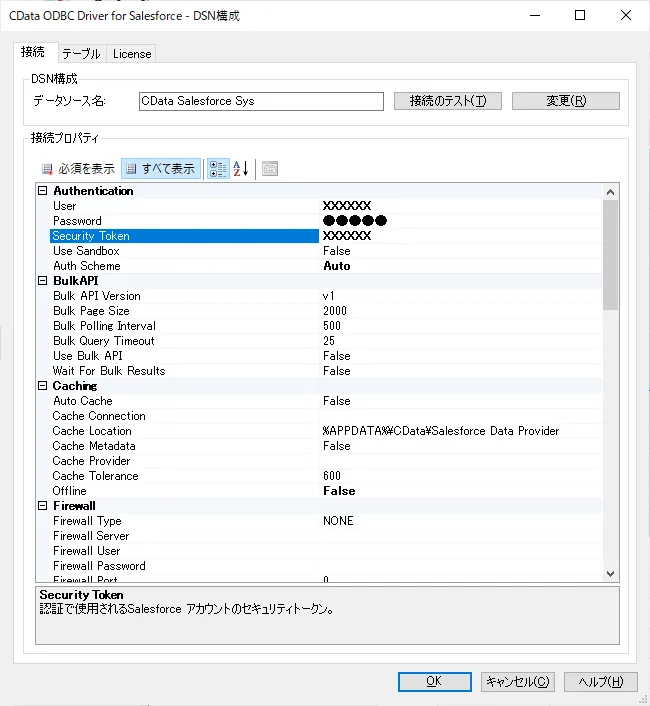
Task: Collapse the Caching category
Action: (x=43, y=386)
